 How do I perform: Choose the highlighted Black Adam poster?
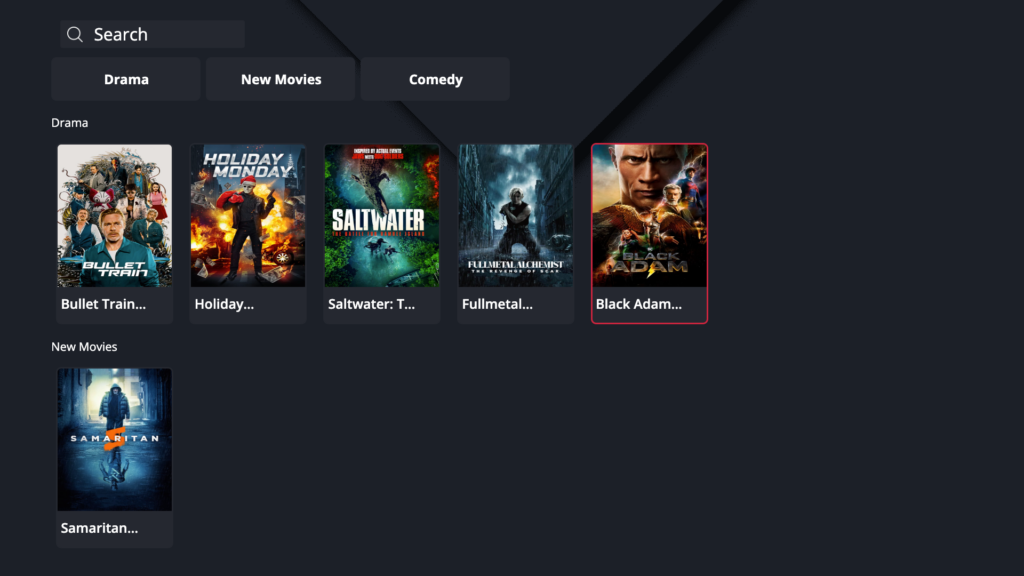pyautogui.click(x=649, y=215)
